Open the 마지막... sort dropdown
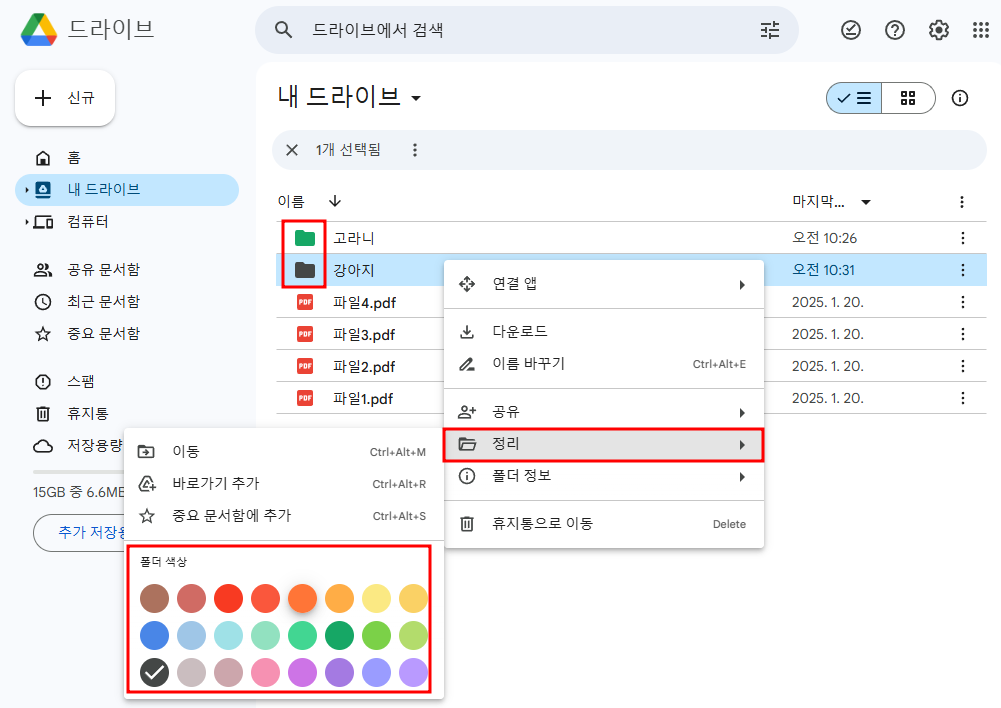This screenshot has height=708, width=1001. 866,201
